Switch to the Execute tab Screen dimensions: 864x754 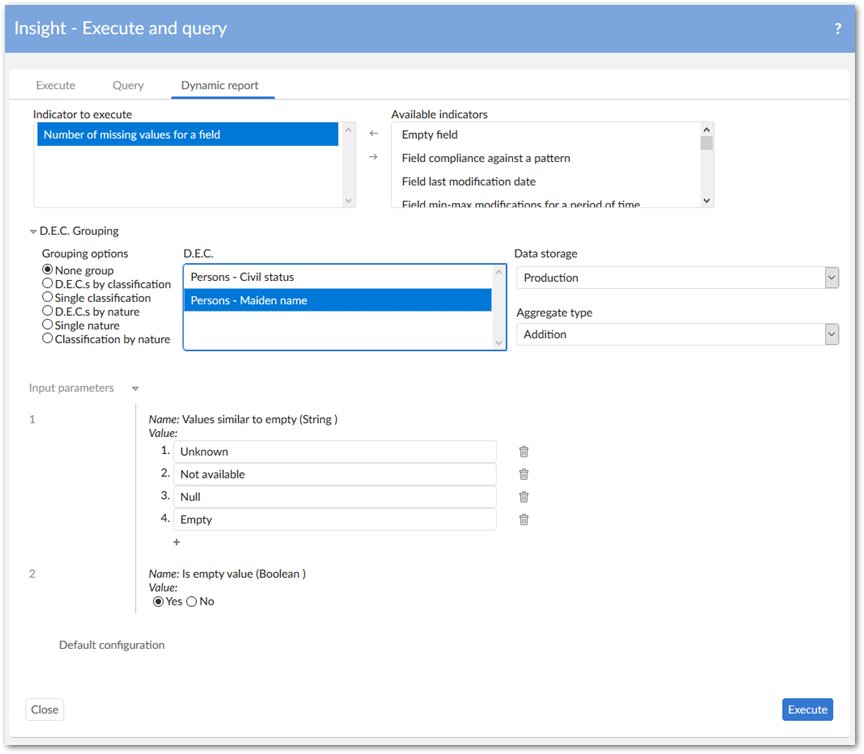(x=55, y=86)
